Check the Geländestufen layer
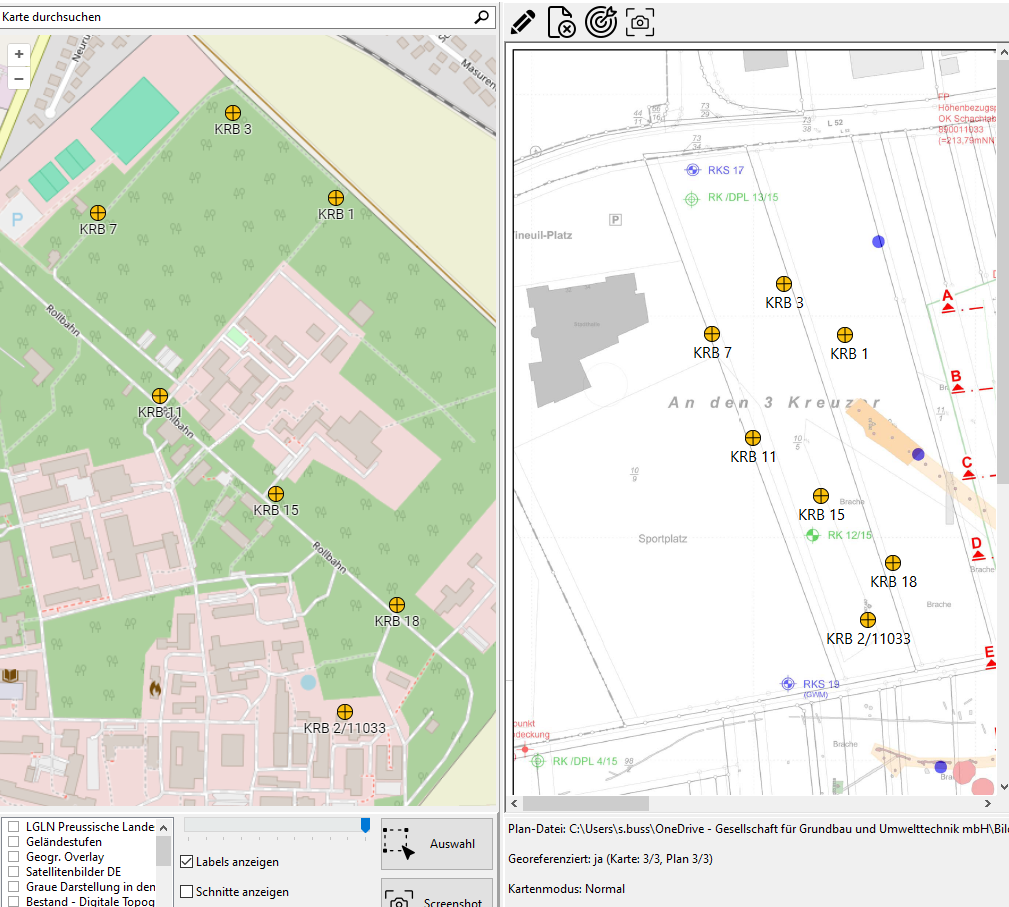This screenshot has height=907, width=1009. (x=14, y=842)
